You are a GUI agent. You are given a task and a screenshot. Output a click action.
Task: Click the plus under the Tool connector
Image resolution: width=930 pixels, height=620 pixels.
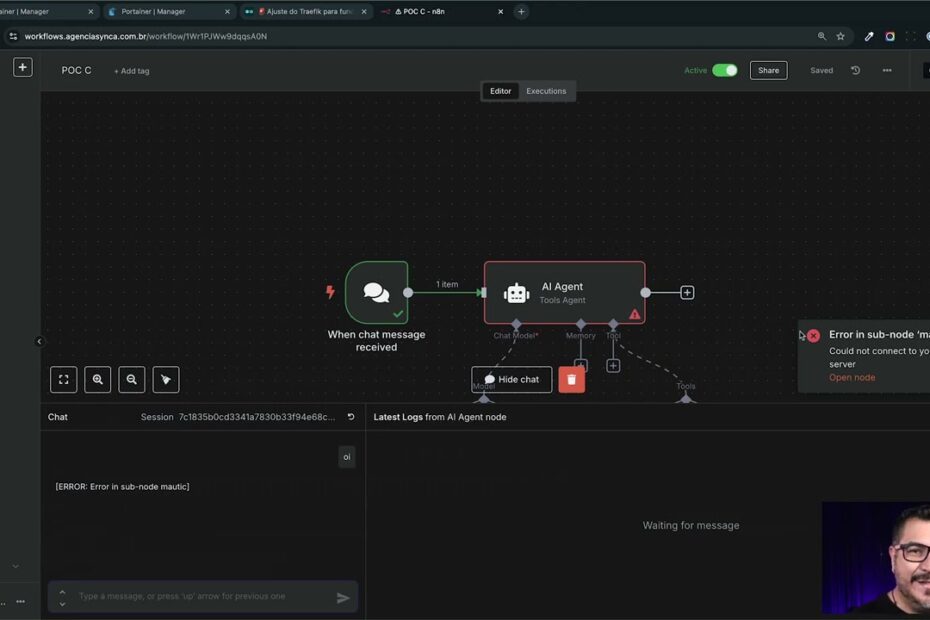click(x=612, y=365)
